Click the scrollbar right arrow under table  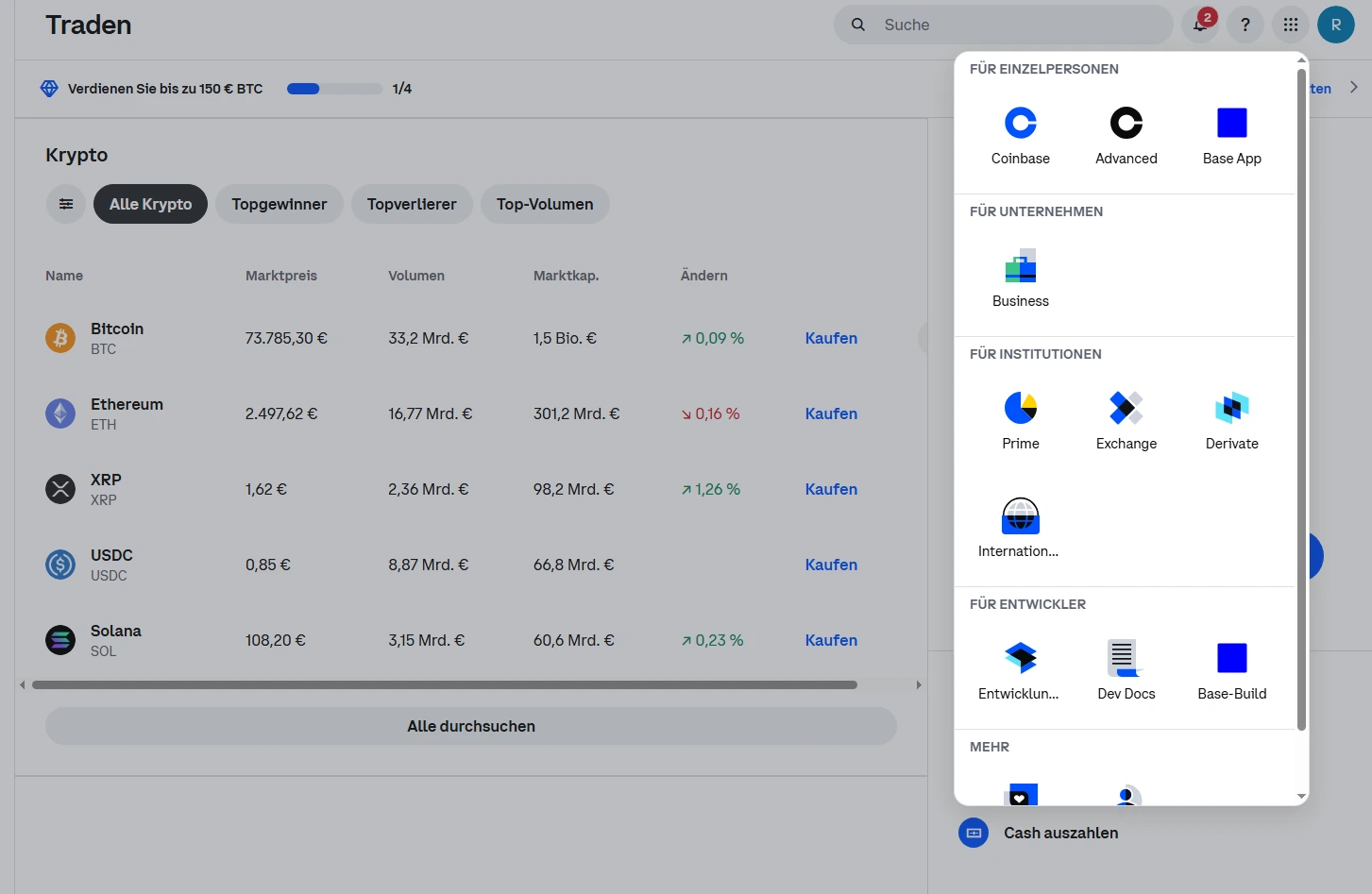(x=919, y=684)
